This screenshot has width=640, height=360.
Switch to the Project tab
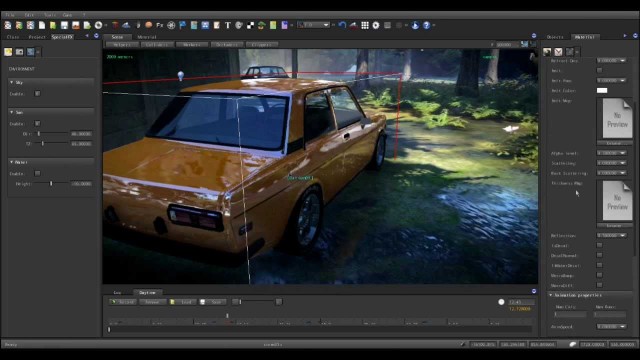37,37
